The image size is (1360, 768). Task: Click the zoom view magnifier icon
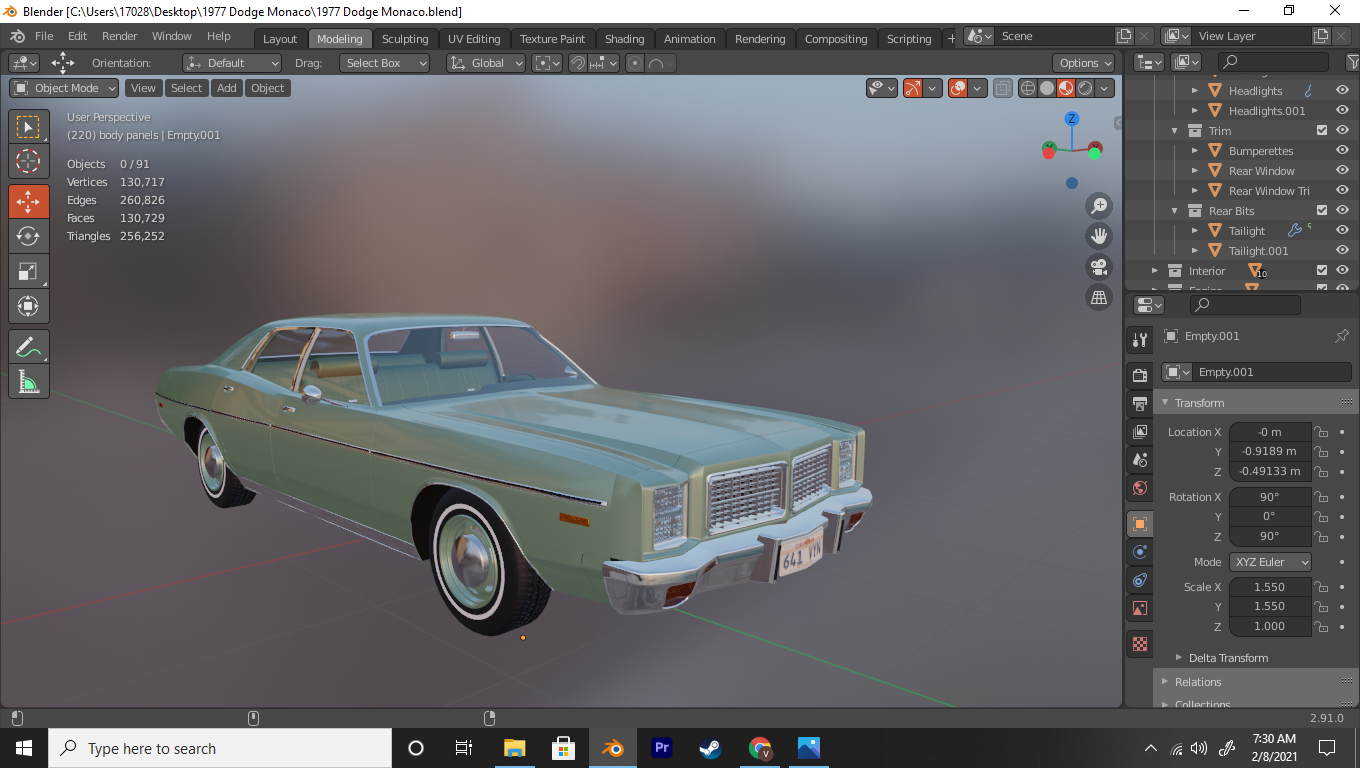[1099, 206]
